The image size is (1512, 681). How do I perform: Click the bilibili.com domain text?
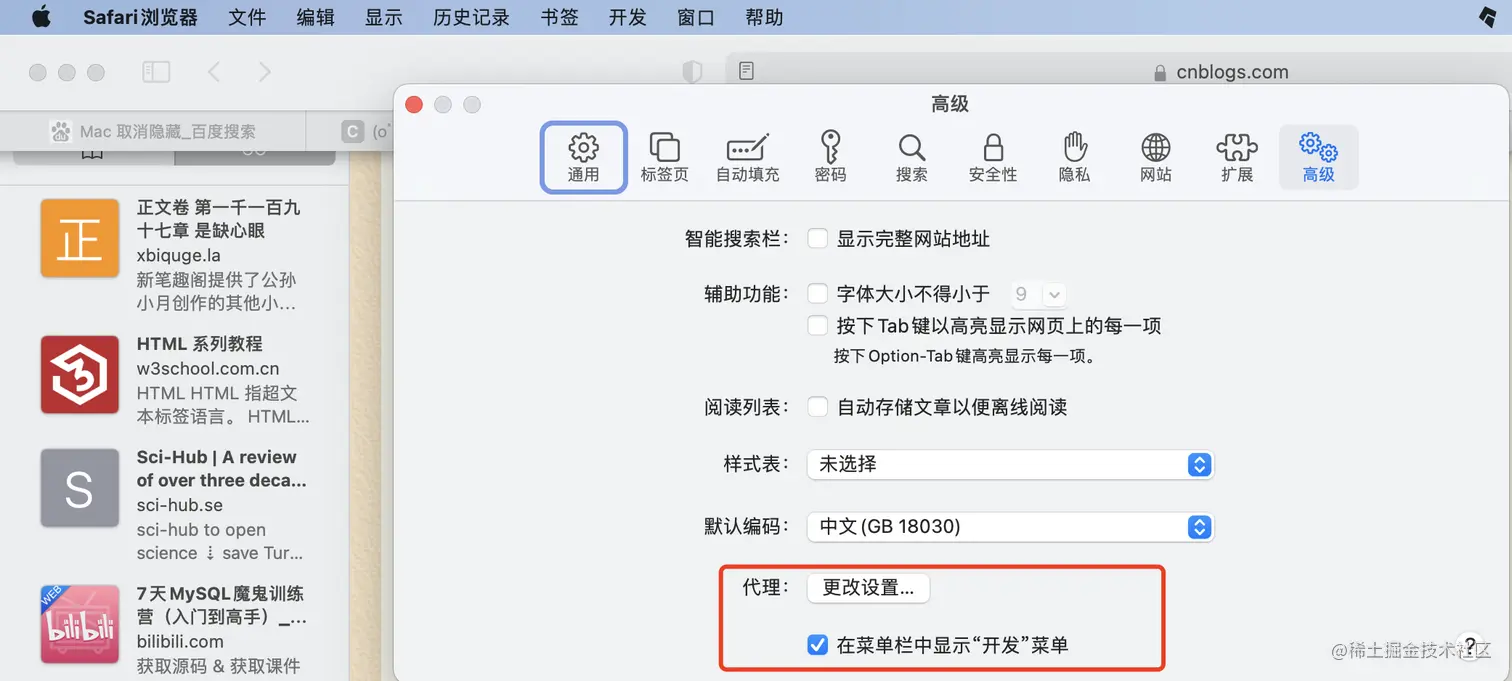(180, 641)
